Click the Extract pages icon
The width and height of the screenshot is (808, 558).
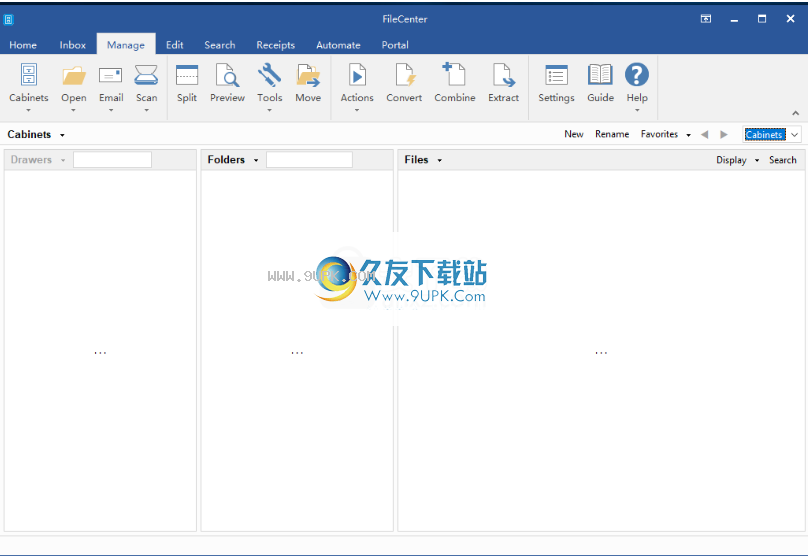[503, 75]
